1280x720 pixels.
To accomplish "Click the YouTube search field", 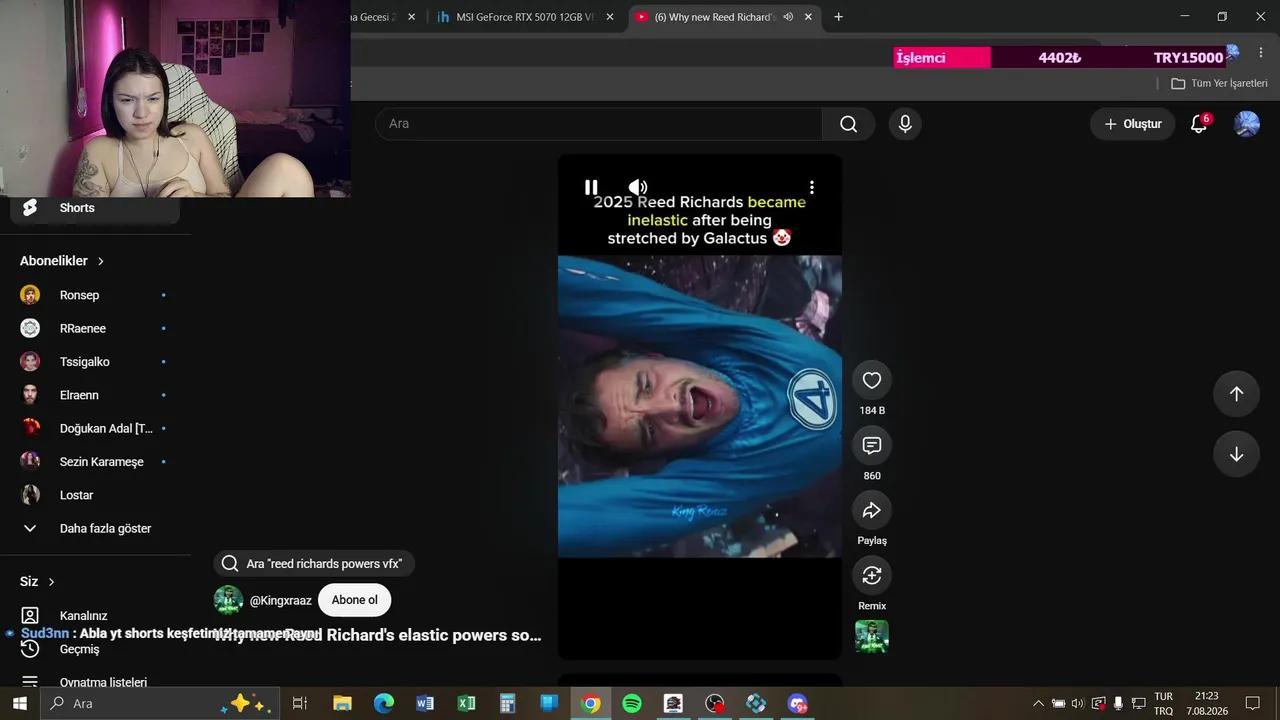I will tap(599, 124).
